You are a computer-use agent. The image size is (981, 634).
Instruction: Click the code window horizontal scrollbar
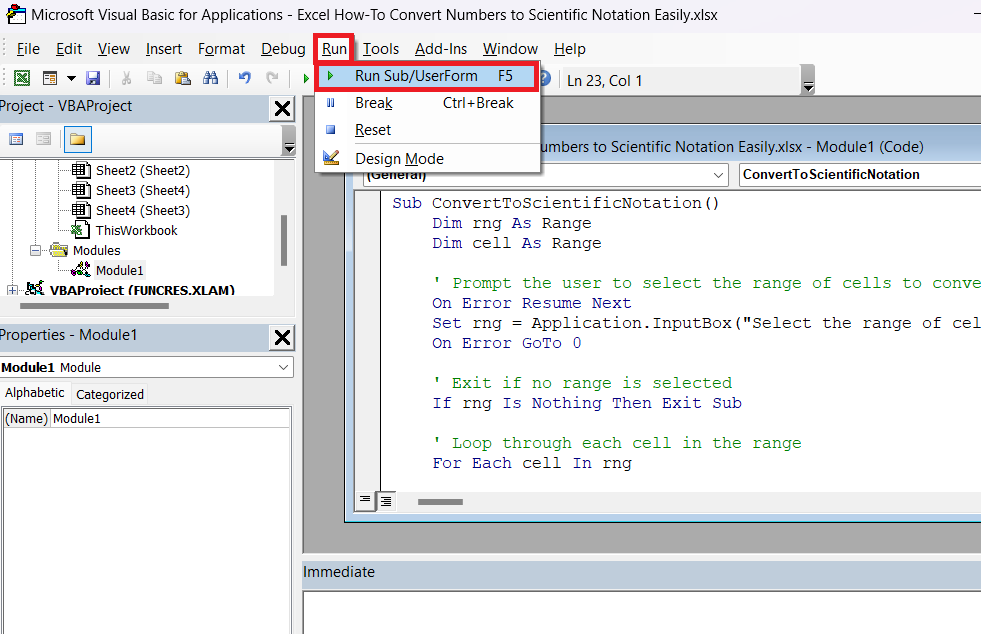pyautogui.click(x=440, y=502)
